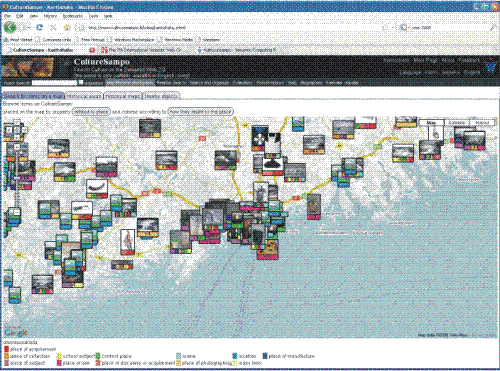Reload the page with the refresh icon
This screenshot has width=500, height=371.
(x=40, y=27)
